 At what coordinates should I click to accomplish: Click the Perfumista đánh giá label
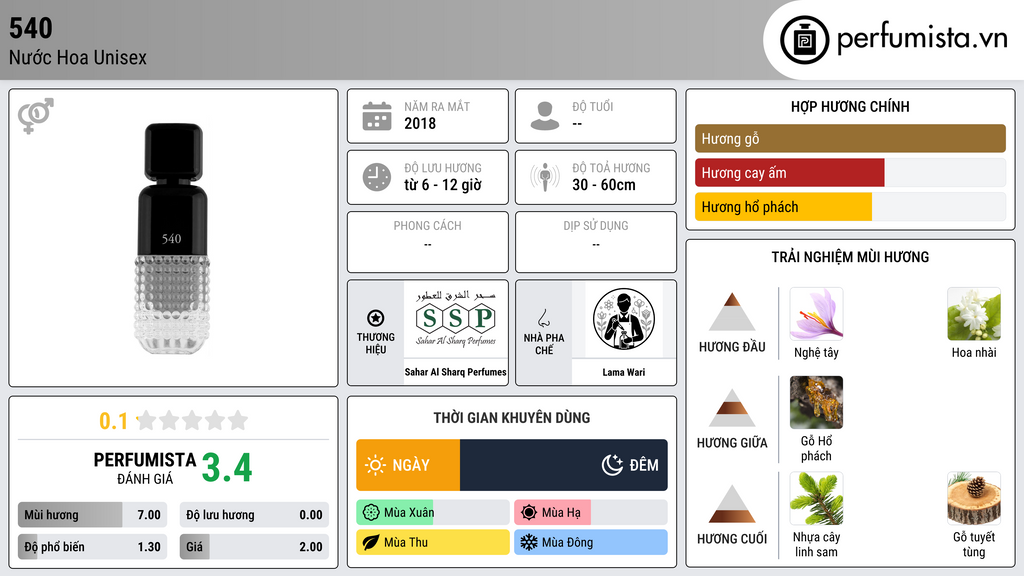click(x=145, y=468)
